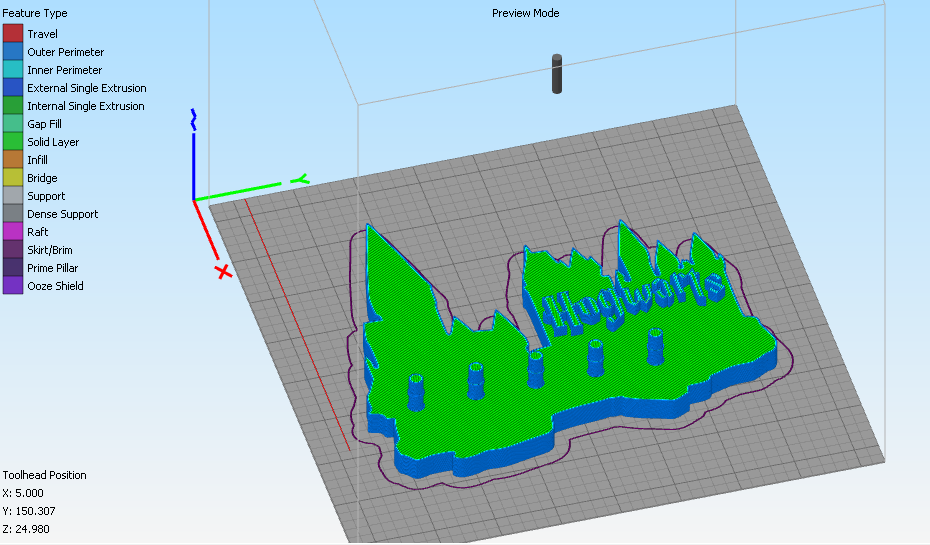Click the green Y axis label

pyautogui.click(x=300, y=179)
